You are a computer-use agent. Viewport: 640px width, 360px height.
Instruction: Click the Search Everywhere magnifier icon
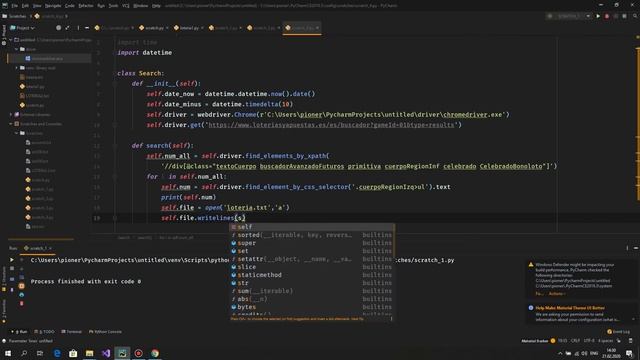[635, 16]
